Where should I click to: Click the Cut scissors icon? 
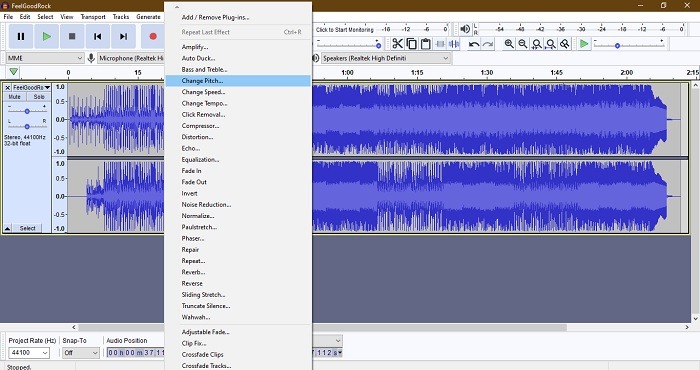tap(397, 44)
